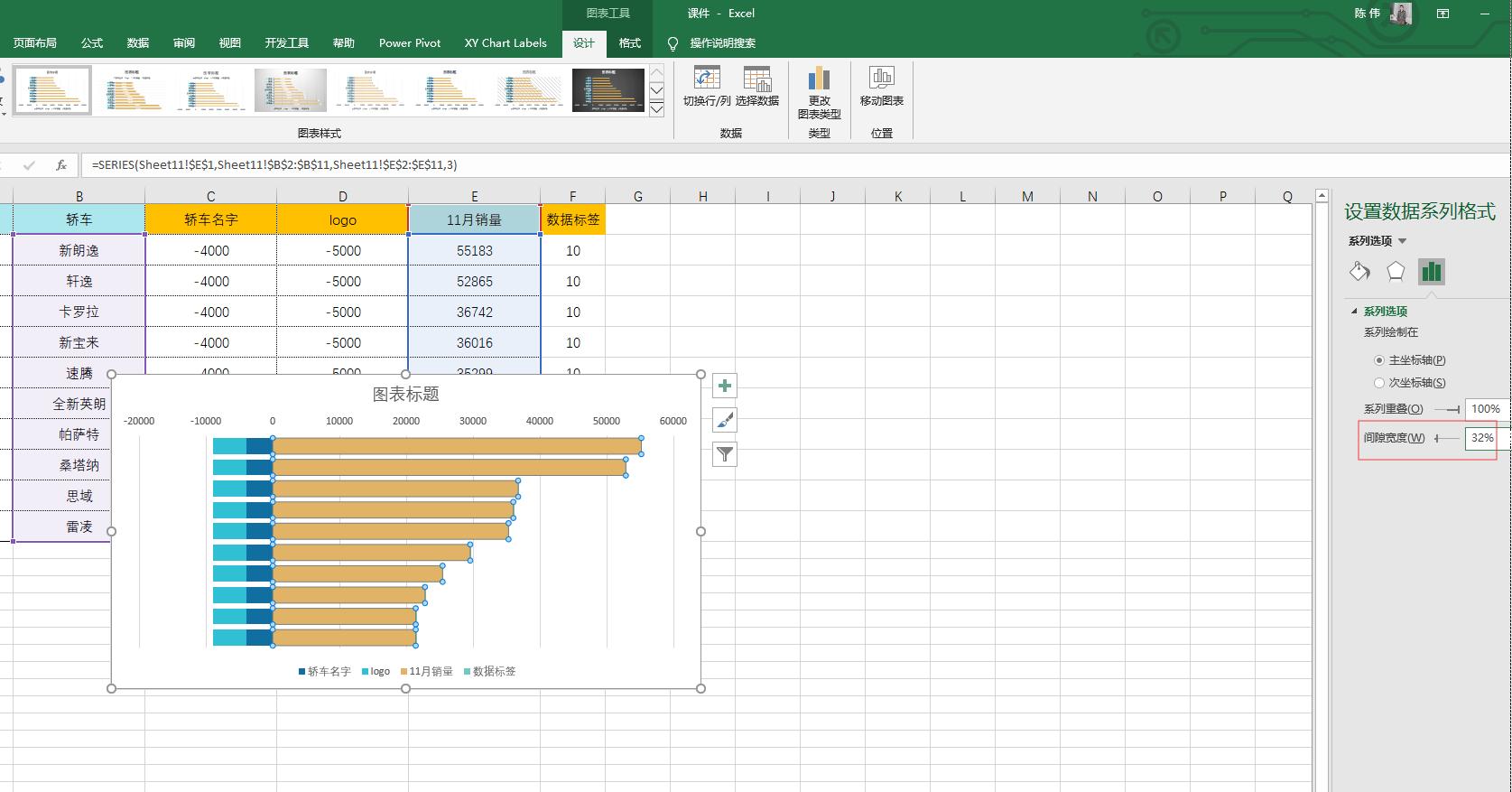Adjust the Gap Width (间隙宽度) slider
This screenshot has height=792, width=1512.
(1438, 439)
